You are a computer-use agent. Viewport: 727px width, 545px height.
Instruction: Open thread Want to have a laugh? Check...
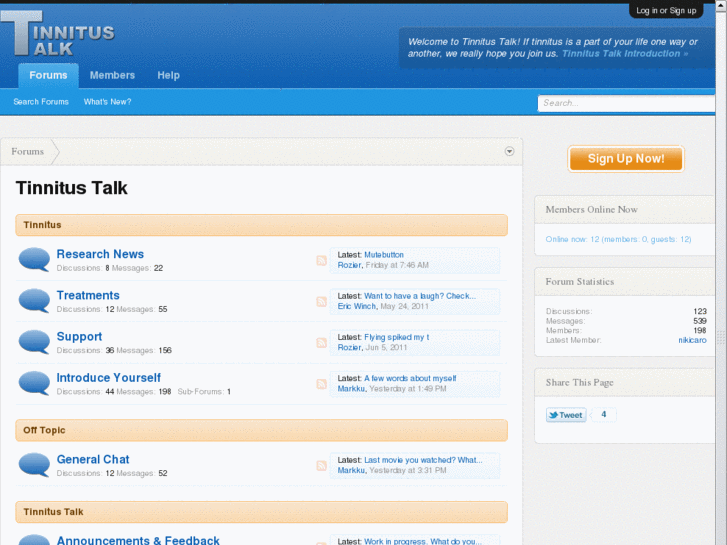tap(420, 296)
